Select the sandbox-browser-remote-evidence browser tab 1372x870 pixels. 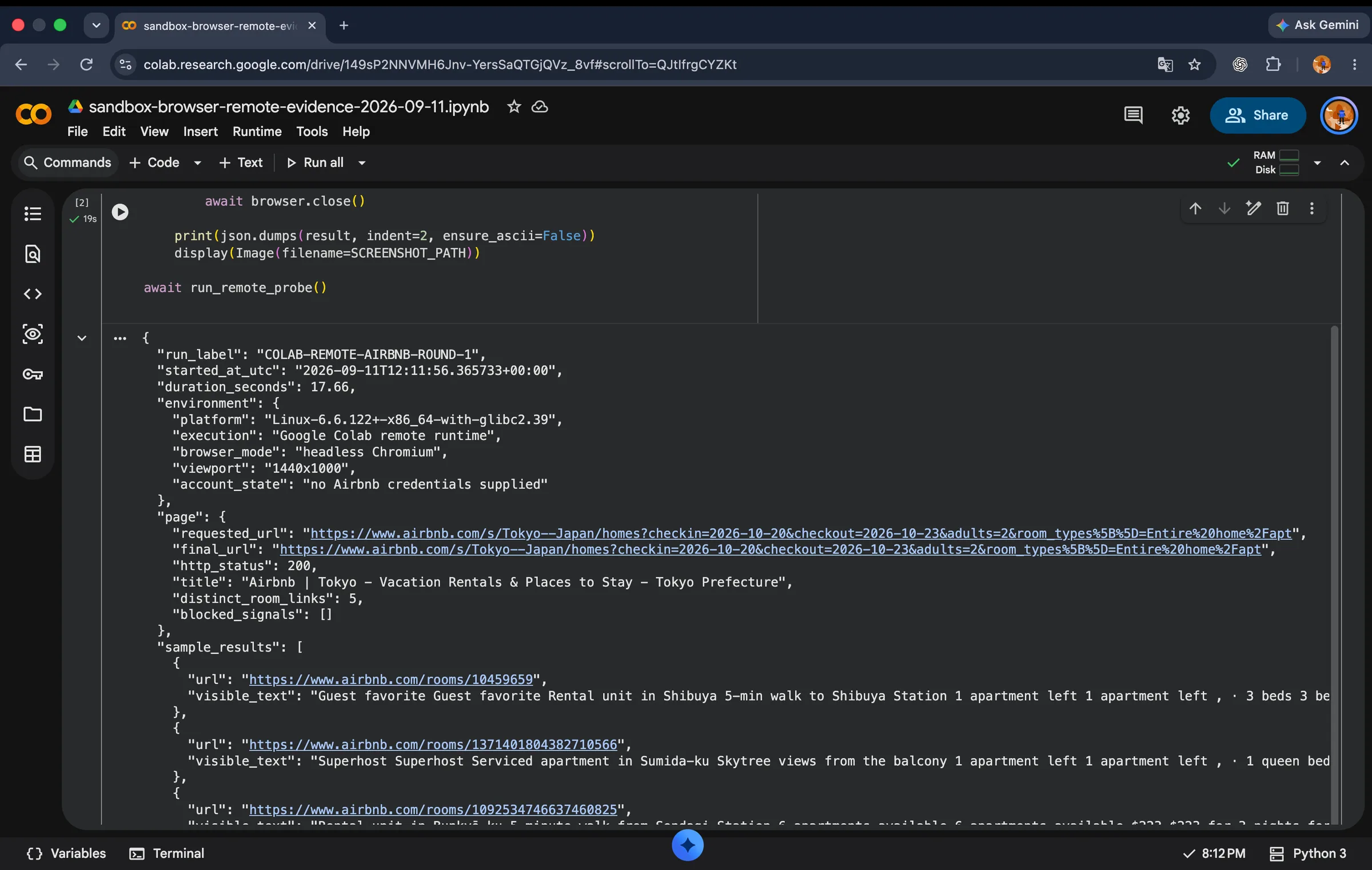click(x=220, y=26)
